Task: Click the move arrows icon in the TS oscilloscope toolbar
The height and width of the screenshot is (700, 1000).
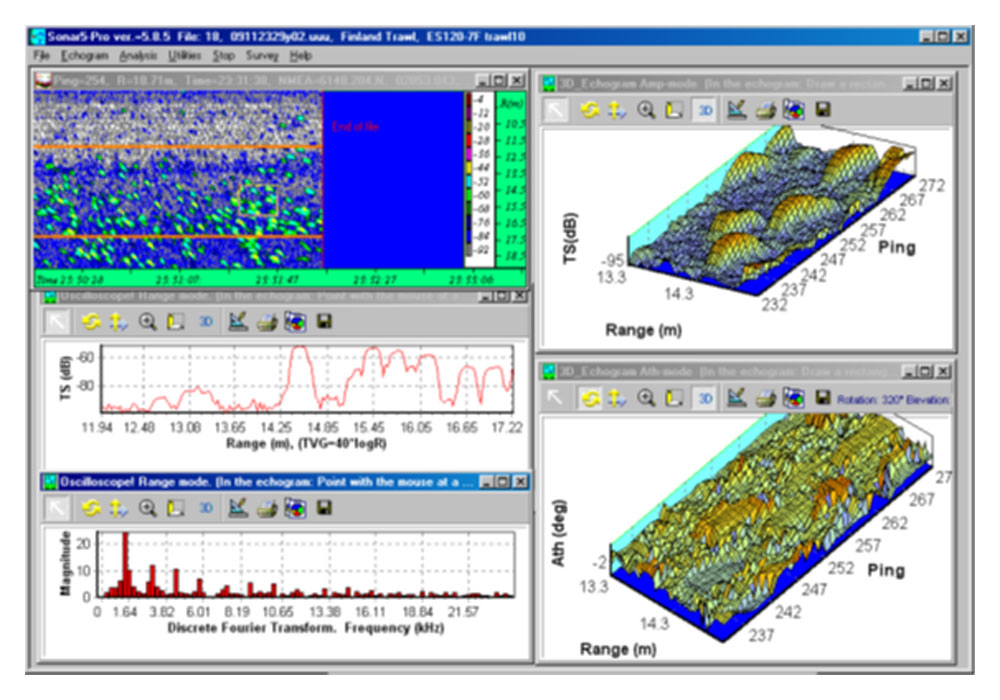Action: click(x=118, y=321)
